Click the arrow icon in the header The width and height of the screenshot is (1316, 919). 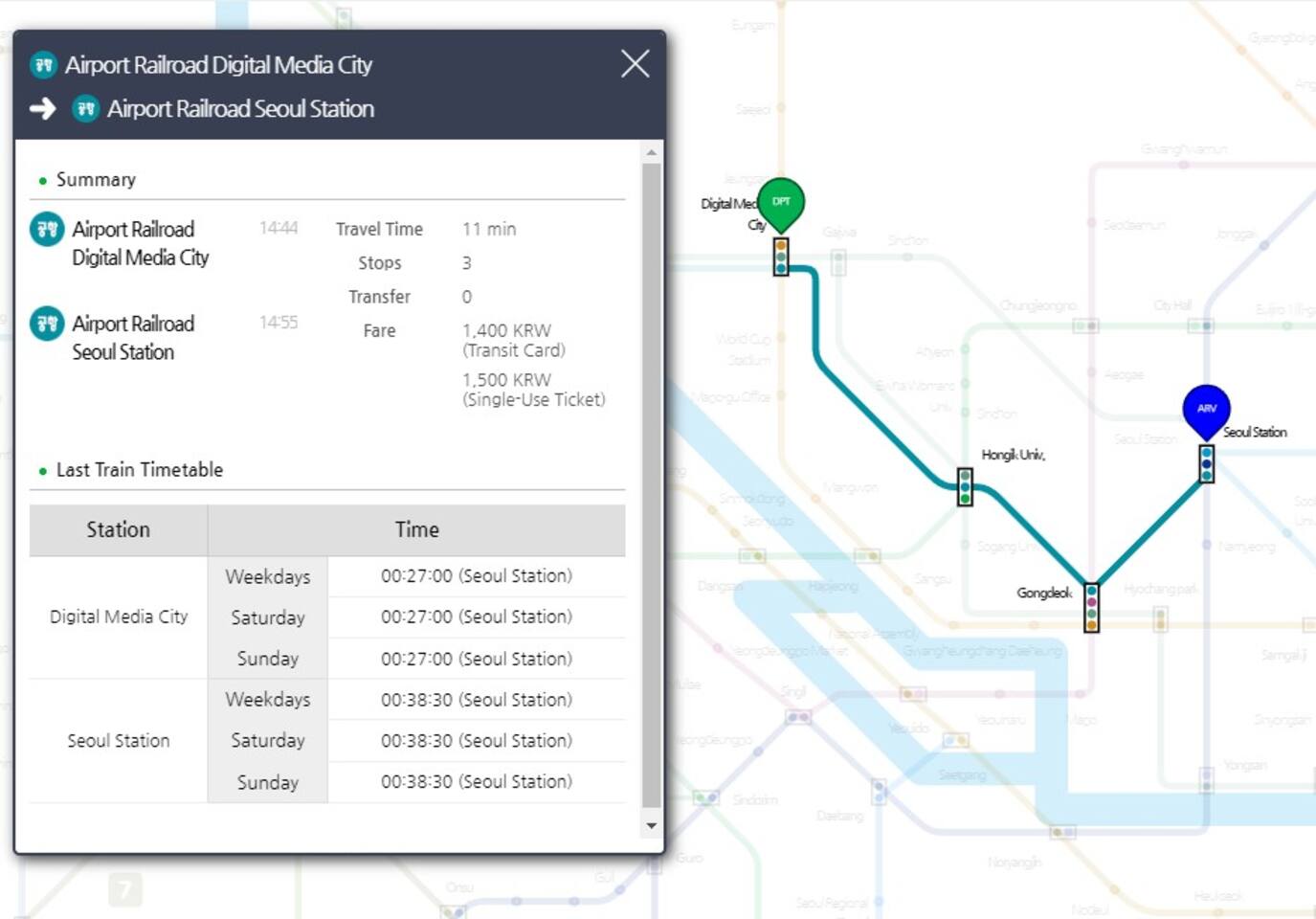tap(43, 109)
